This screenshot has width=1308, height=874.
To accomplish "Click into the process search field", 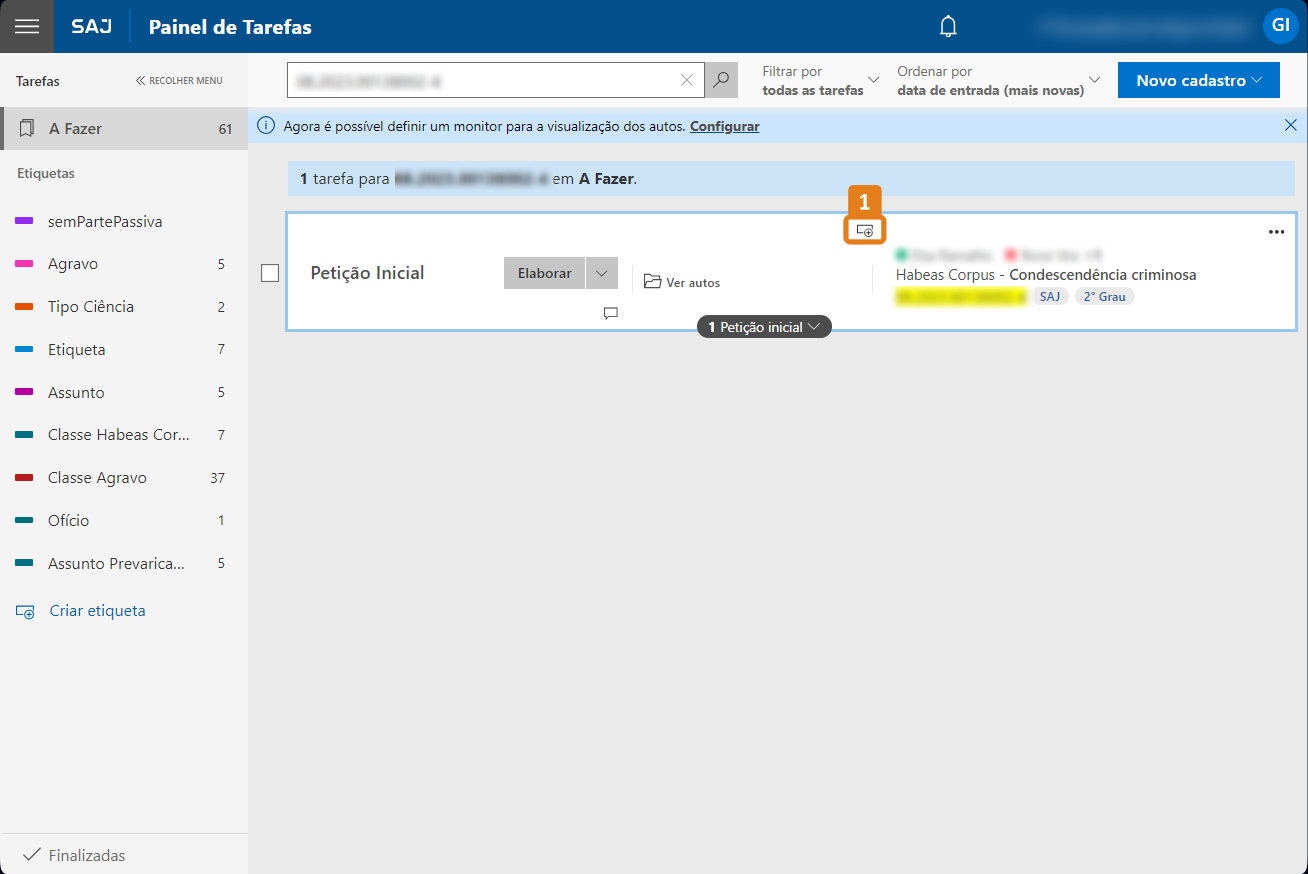I will point(480,80).
